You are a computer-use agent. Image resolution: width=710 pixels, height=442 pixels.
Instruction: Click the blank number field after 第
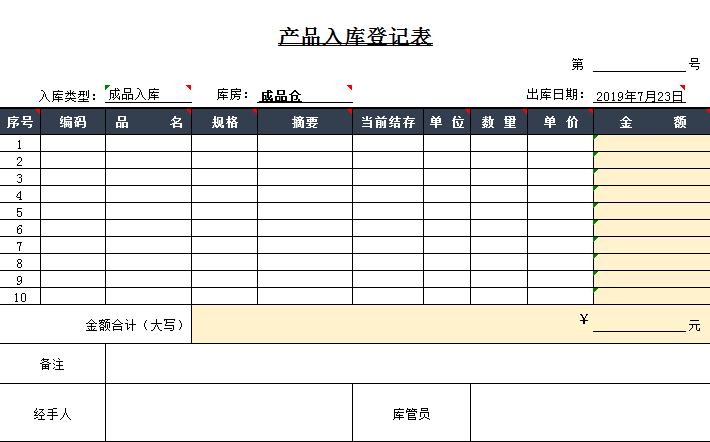pos(638,65)
